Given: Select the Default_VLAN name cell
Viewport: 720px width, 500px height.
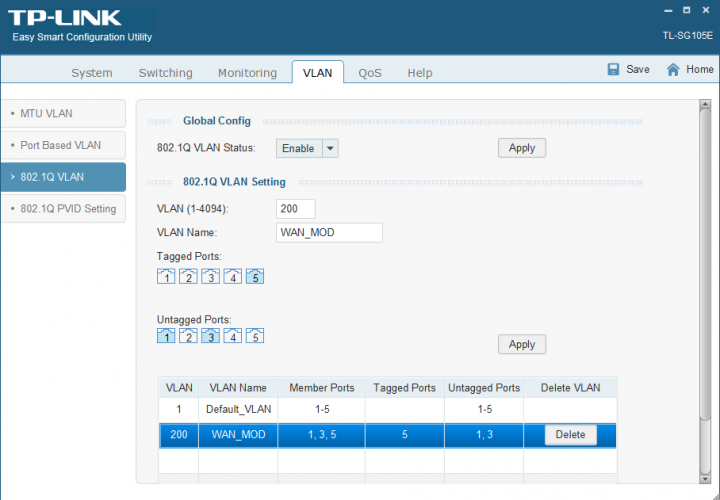Looking at the screenshot, I should click(238, 409).
